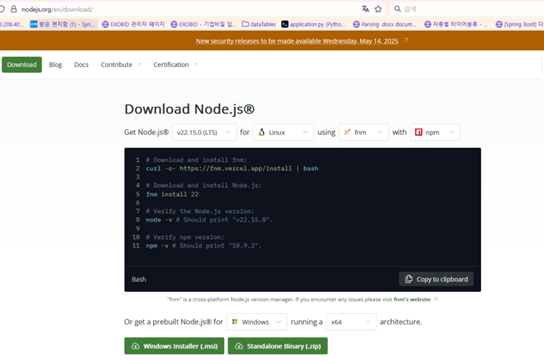This screenshot has height=361, width=544.
Task: Expand the x64 architecture dropdown
Action: coord(351,322)
